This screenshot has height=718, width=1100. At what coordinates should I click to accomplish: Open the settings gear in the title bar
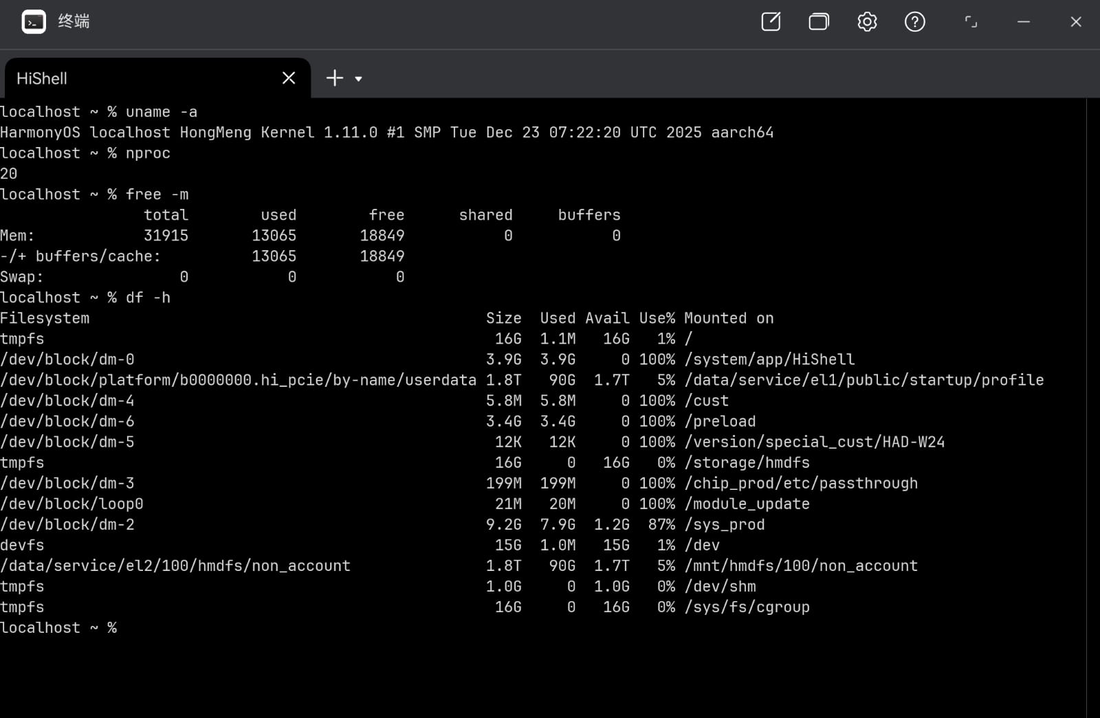tap(866, 21)
